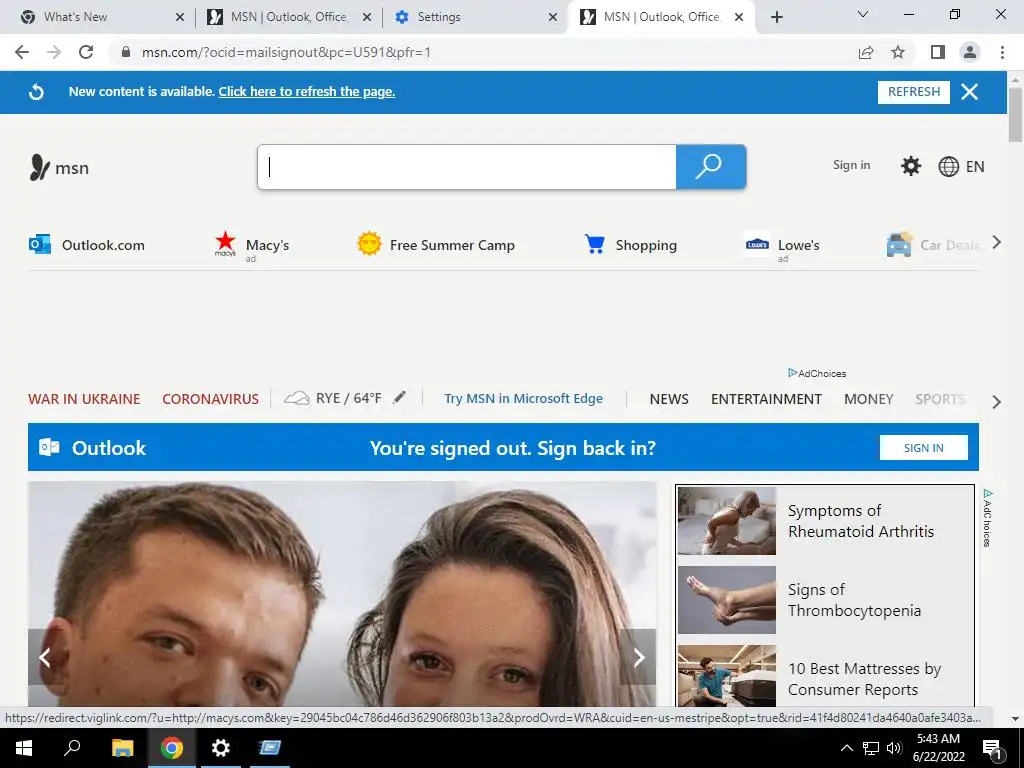
Task: Open the Outlook.com shortcut icon
Action: coord(40,244)
